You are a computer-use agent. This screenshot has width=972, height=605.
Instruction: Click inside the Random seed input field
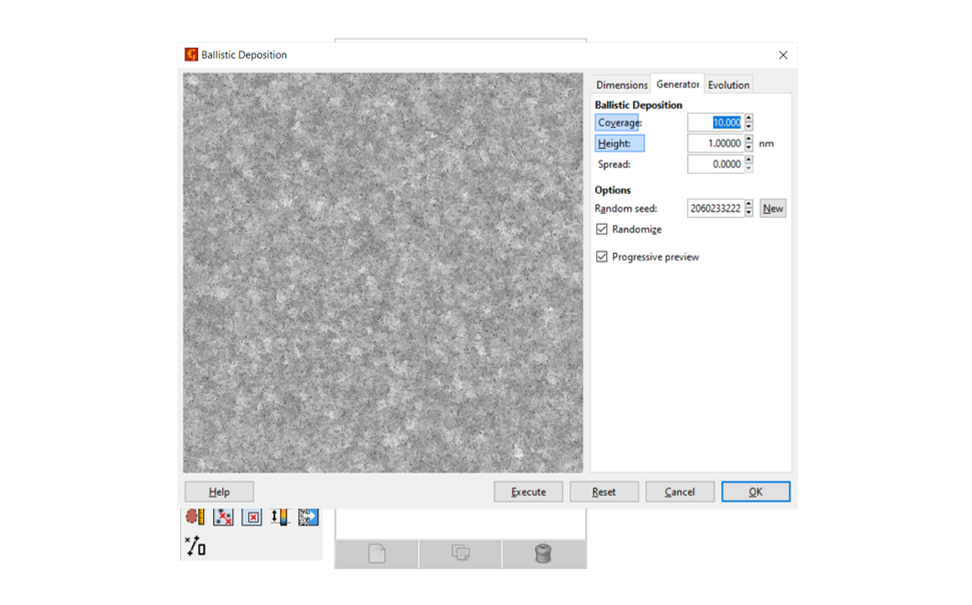point(715,208)
